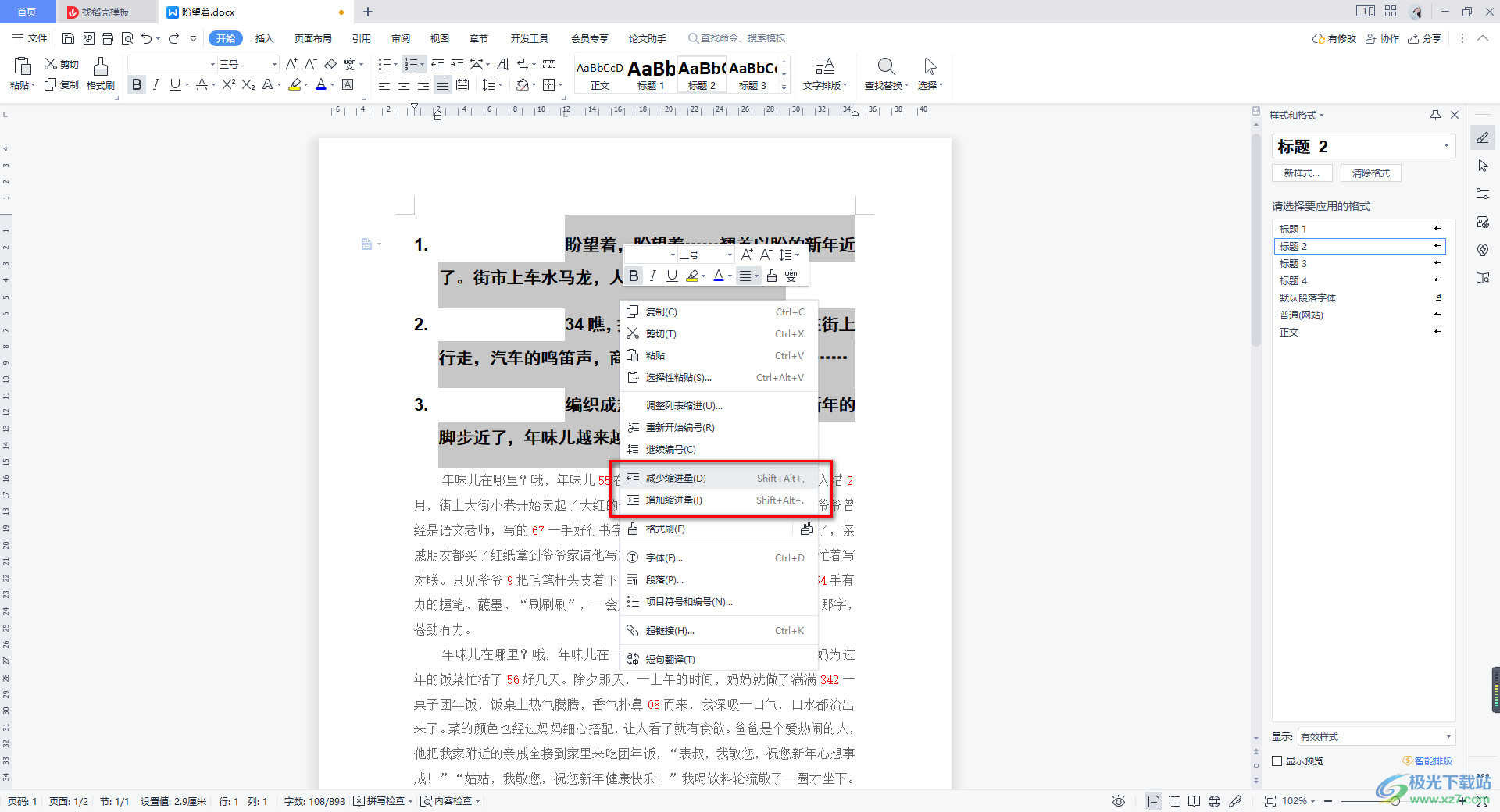Switch to outline view icon in status bar
Screen dimensions: 1500x812
pyautogui.click(x=1174, y=801)
